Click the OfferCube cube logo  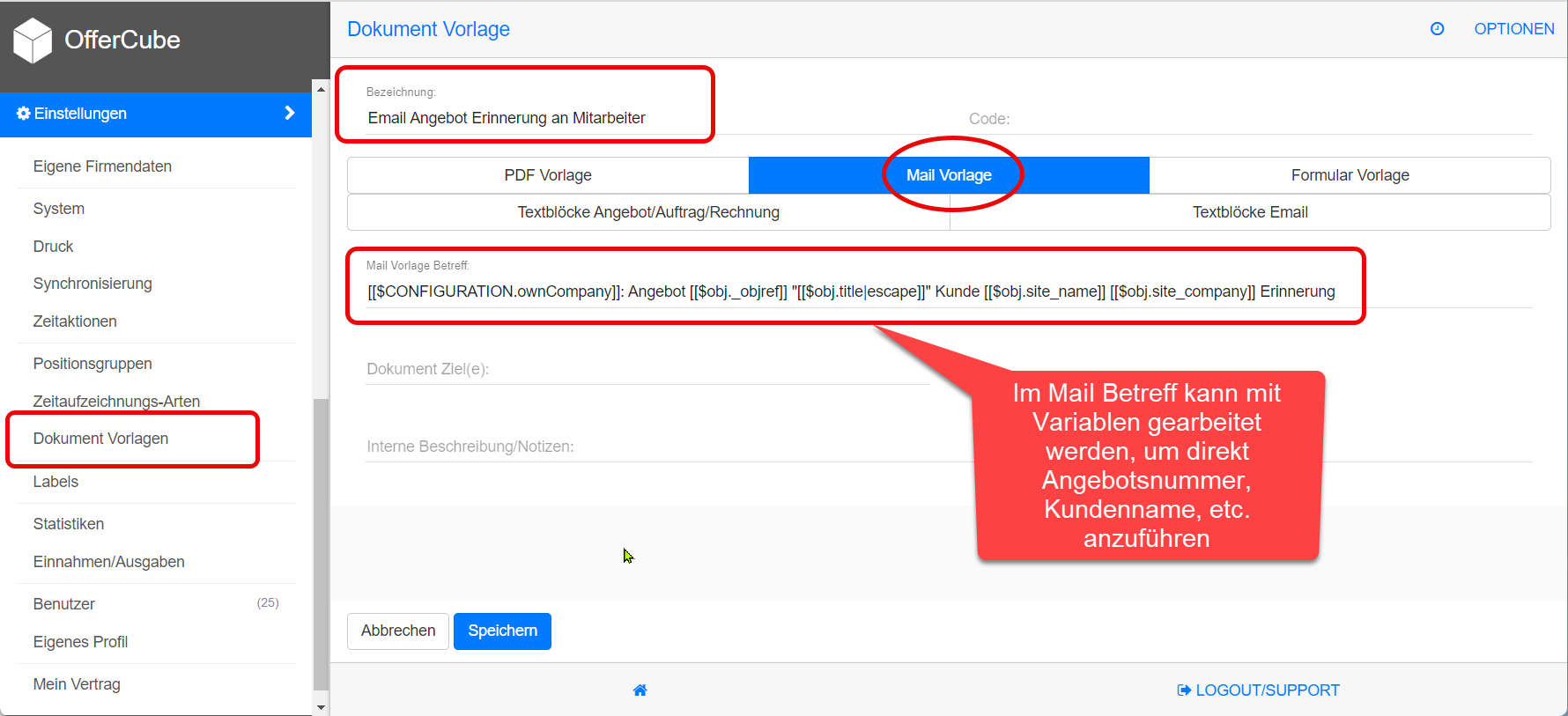click(x=33, y=41)
